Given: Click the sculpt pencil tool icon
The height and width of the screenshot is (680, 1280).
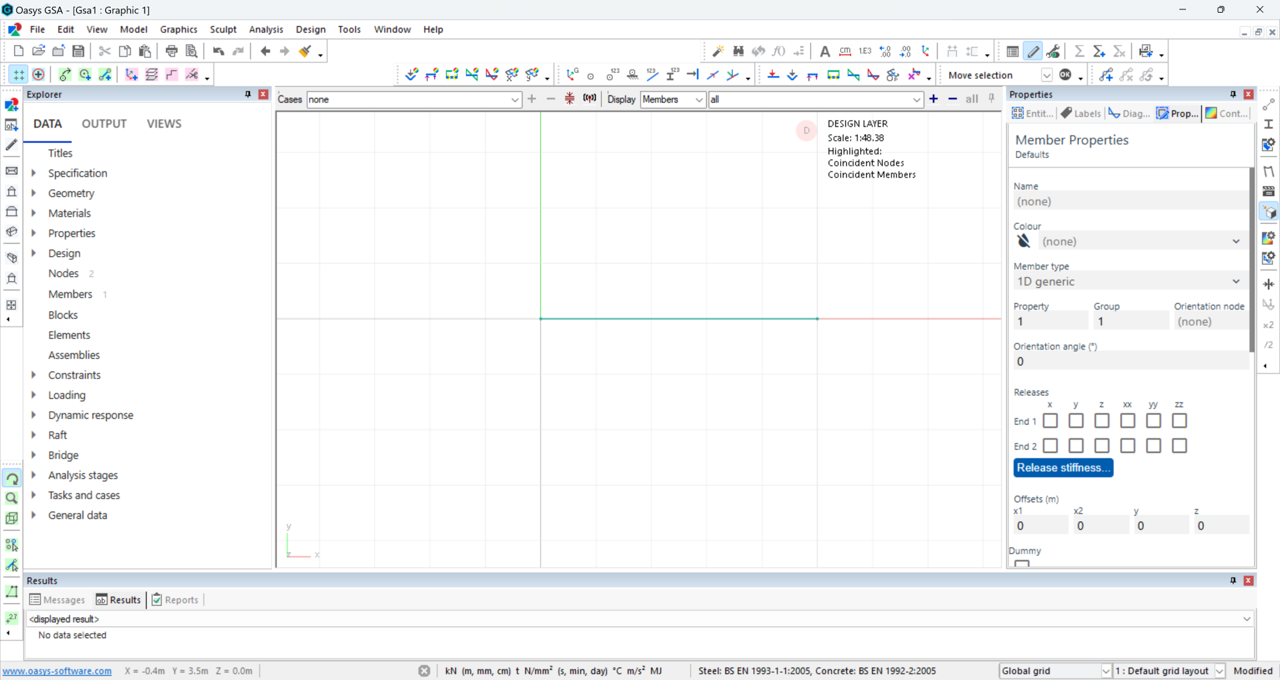Looking at the screenshot, I should tap(1033, 51).
